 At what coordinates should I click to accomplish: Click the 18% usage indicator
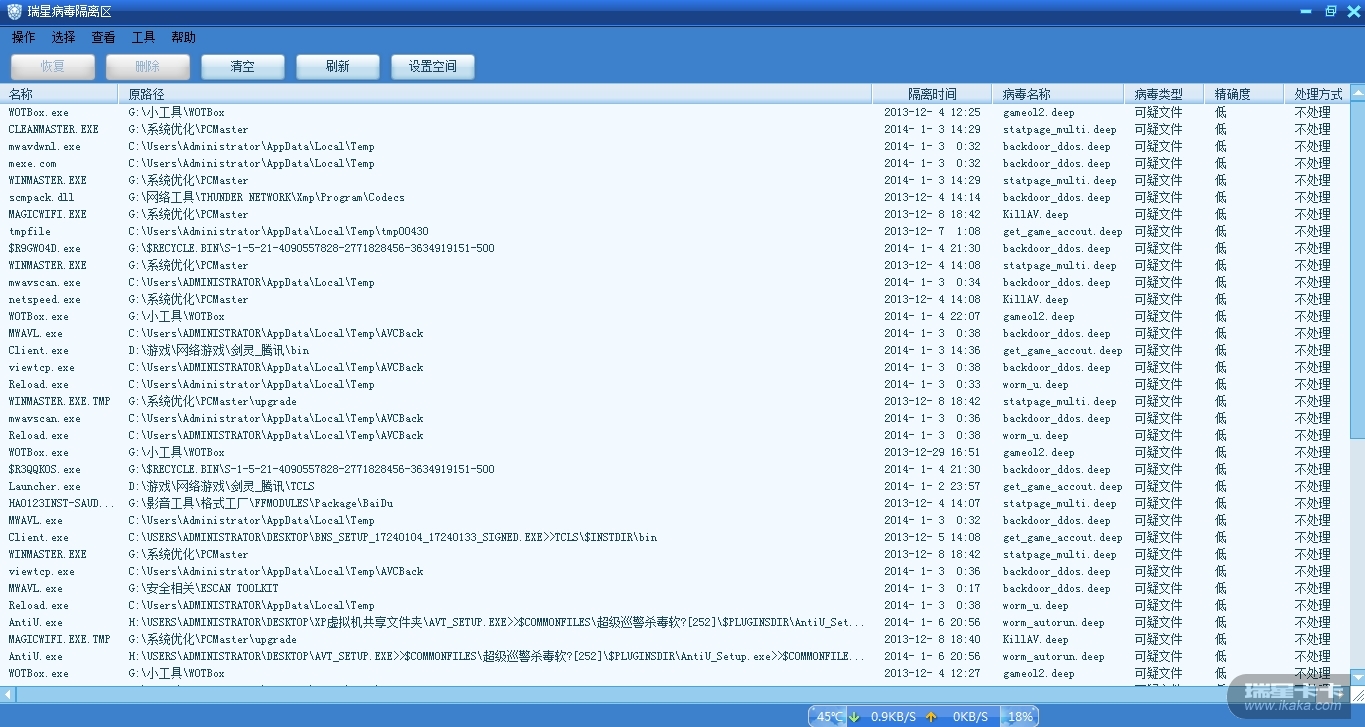[x=1020, y=716]
